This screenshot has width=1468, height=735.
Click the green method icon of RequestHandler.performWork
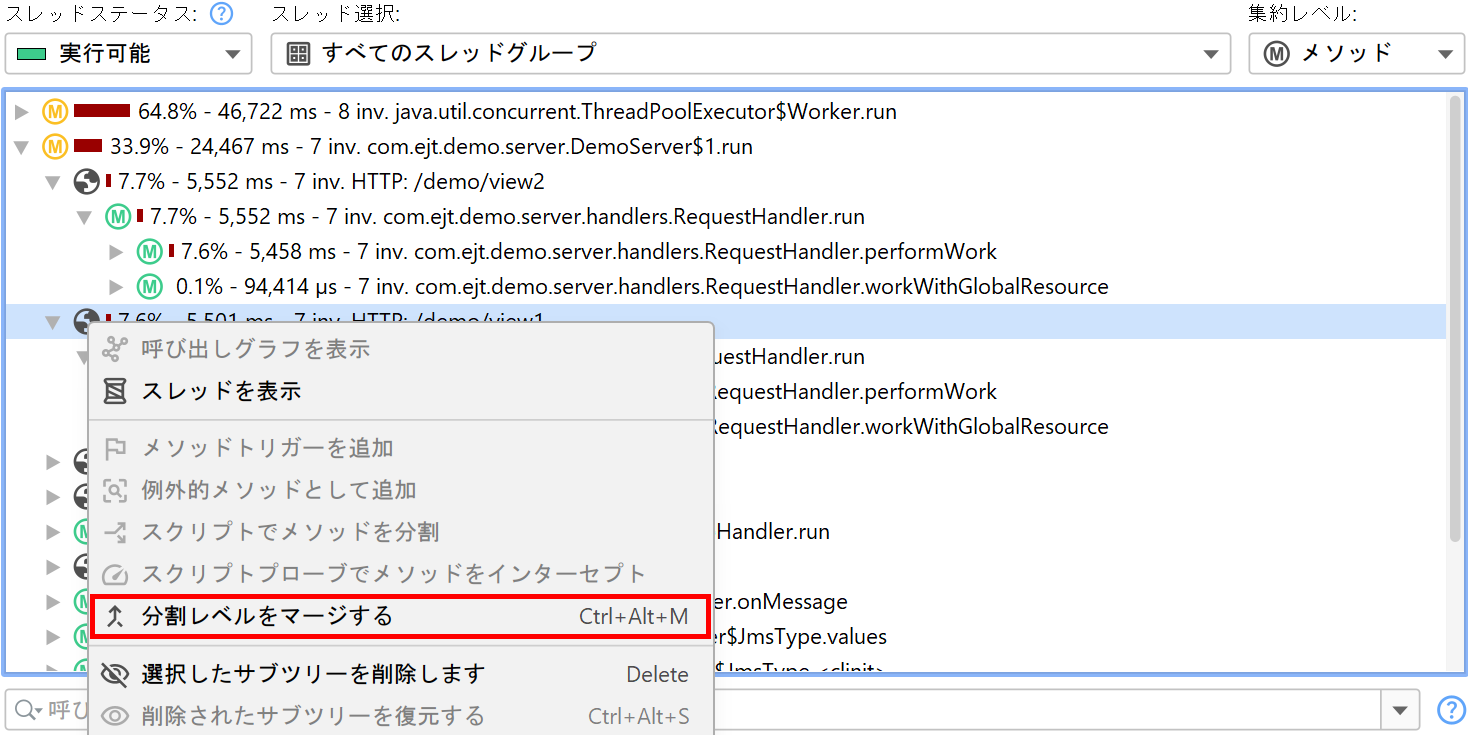[x=150, y=252]
